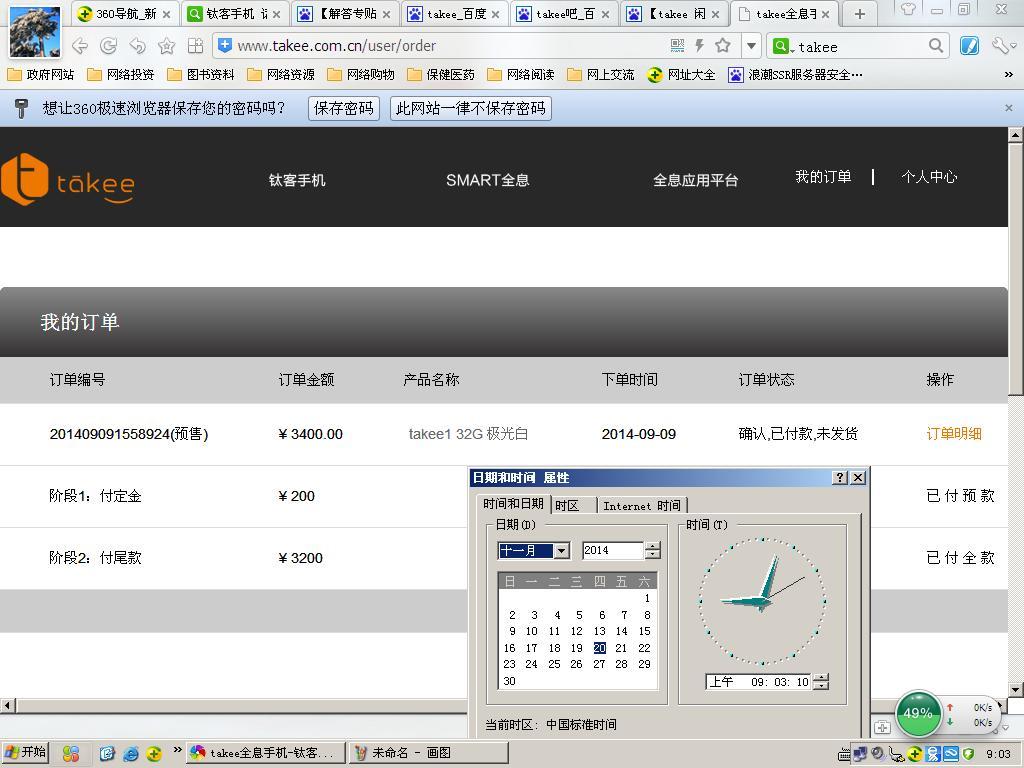1024x768 pixels.
Task: Launch Internet Explorer from quick launch
Action: pos(131,754)
